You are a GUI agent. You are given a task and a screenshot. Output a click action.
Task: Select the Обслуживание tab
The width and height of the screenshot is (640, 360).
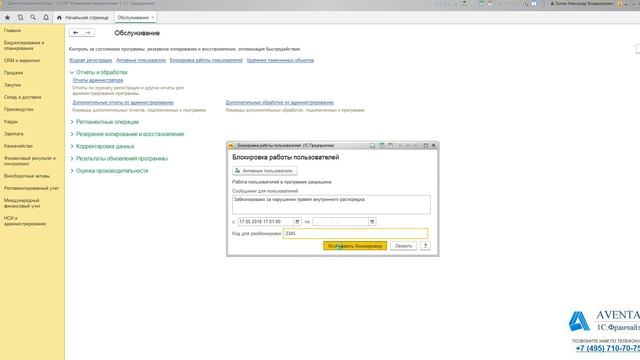[133, 18]
